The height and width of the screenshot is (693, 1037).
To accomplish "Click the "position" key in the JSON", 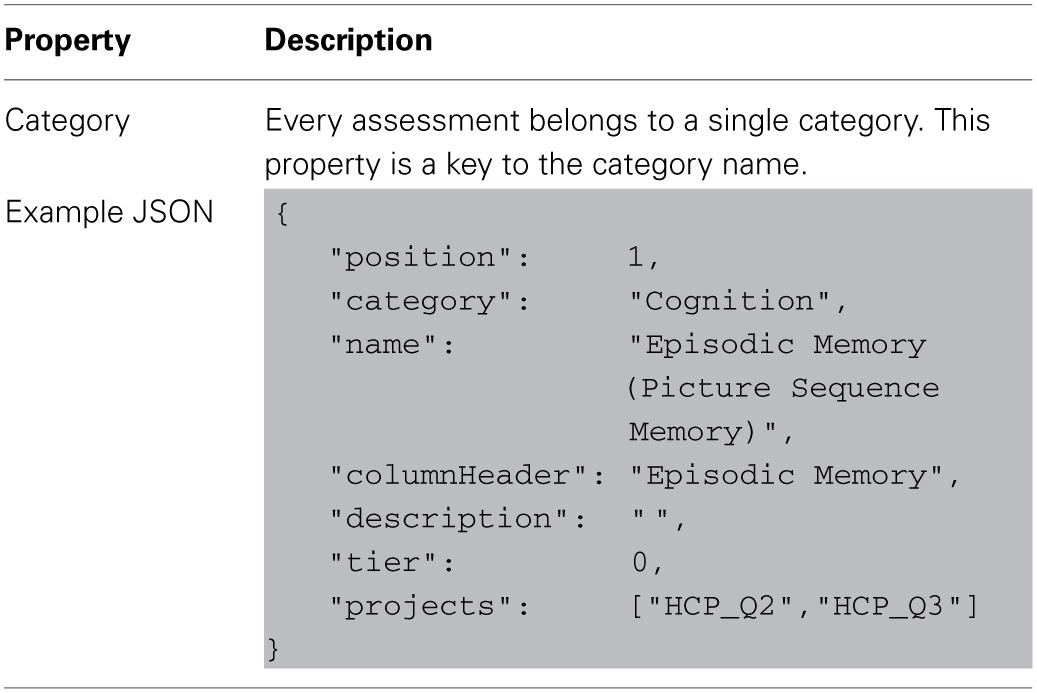I will point(429,257).
